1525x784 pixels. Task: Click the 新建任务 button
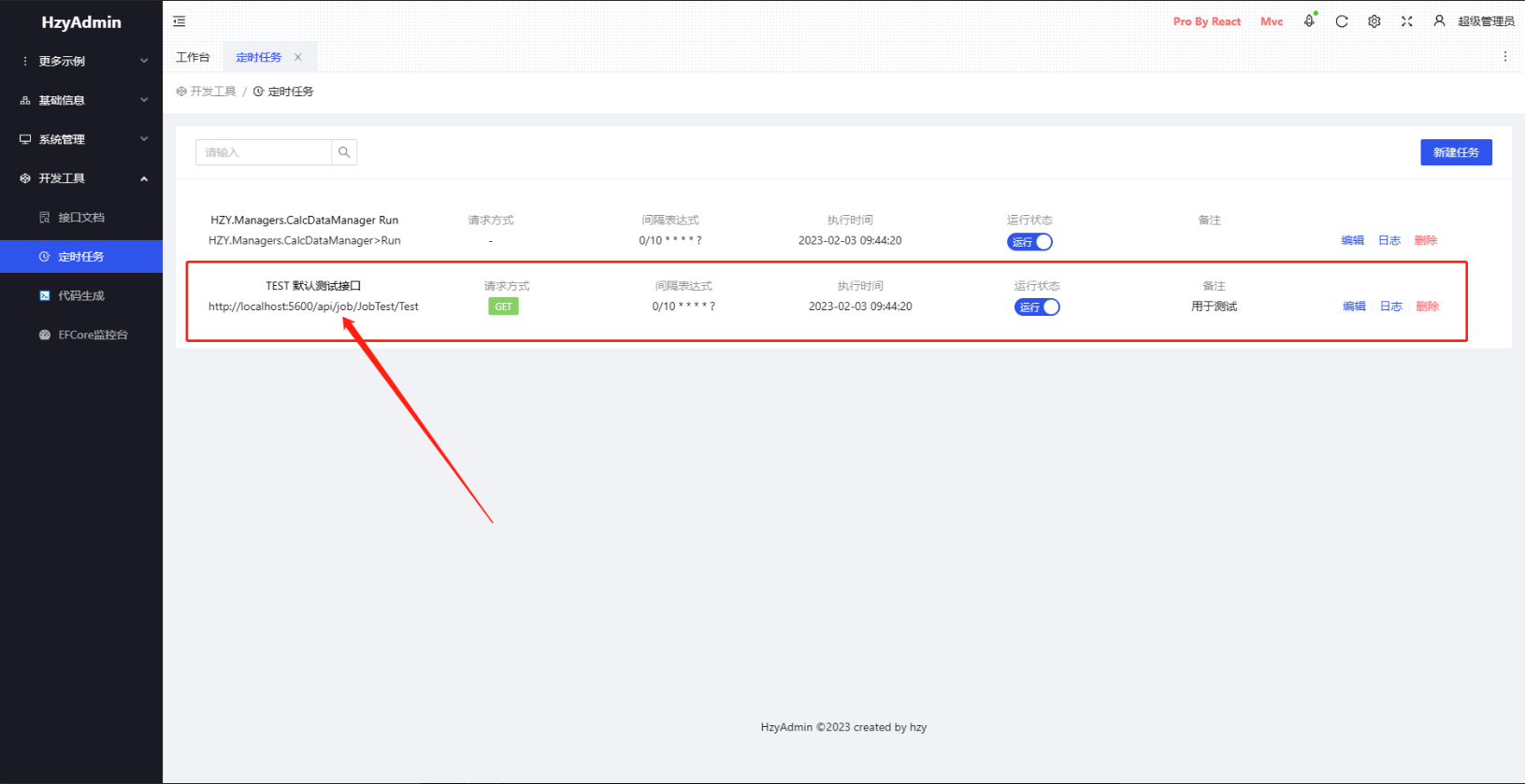[1456, 152]
